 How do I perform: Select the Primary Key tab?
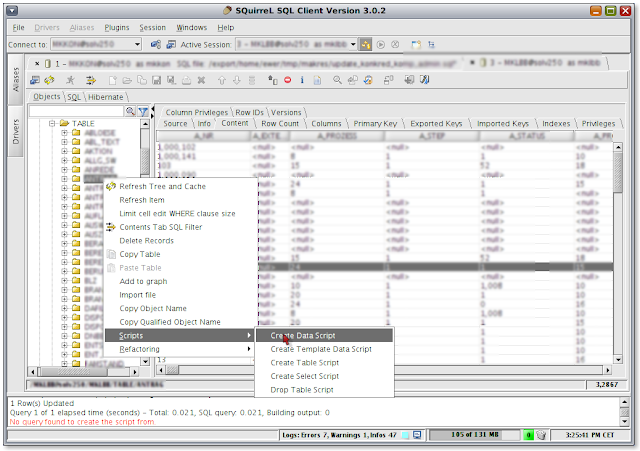pos(375,123)
